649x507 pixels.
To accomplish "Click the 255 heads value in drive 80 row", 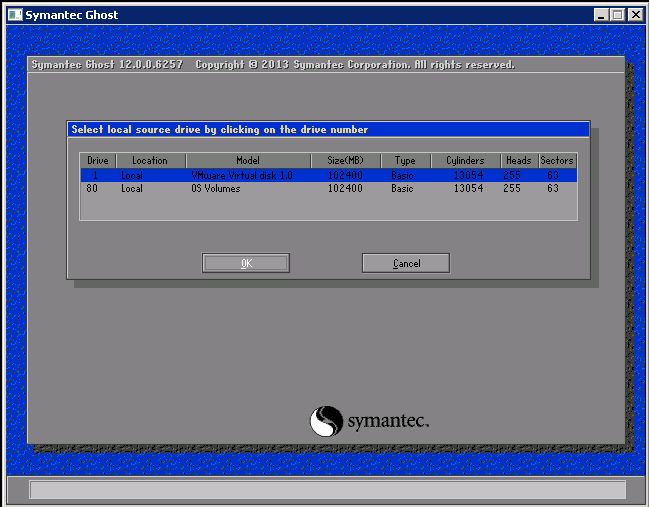I will tap(512, 188).
